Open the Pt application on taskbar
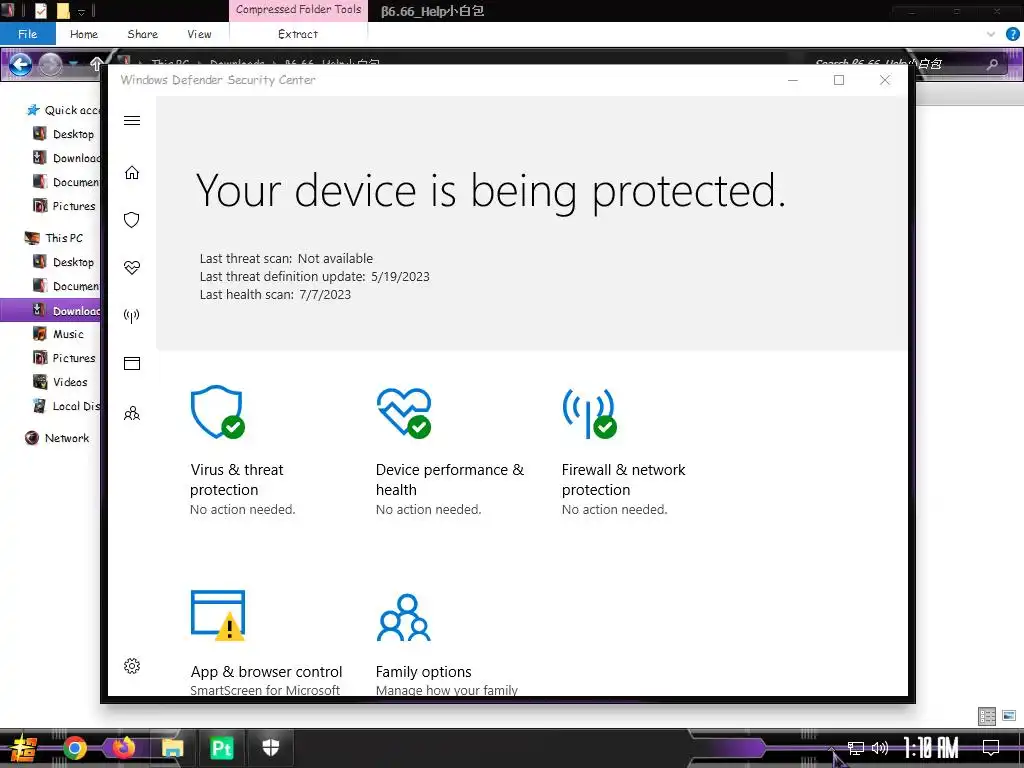Viewport: 1024px width, 768px height. [x=221, y=748]
